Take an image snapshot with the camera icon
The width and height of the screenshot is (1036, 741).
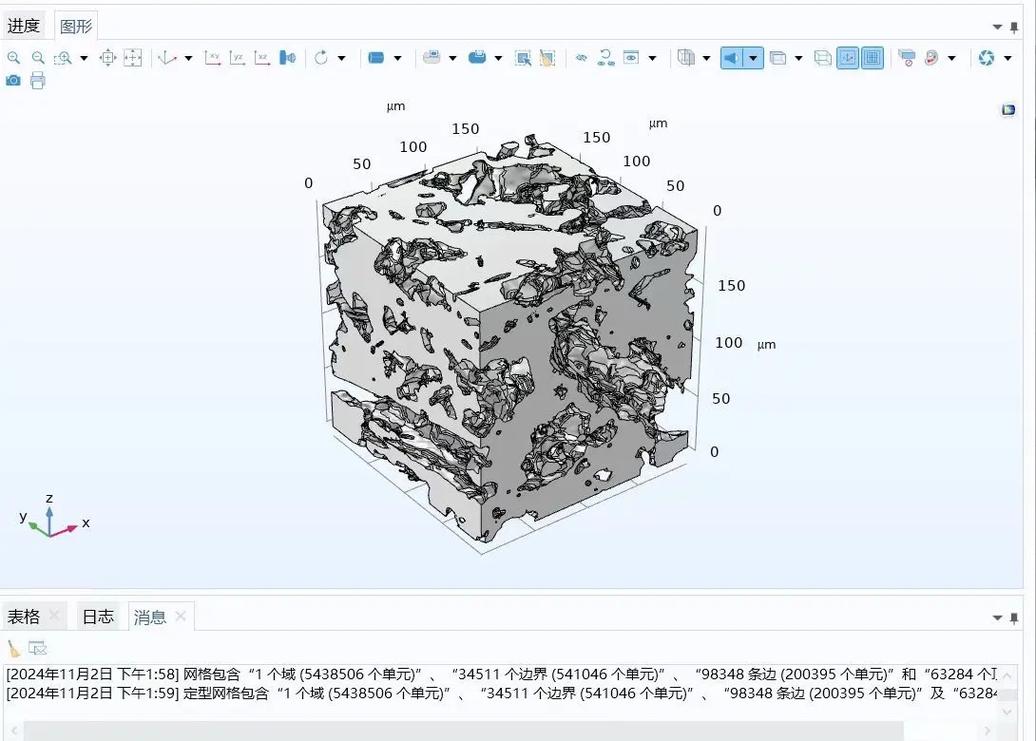pos(13,81)
